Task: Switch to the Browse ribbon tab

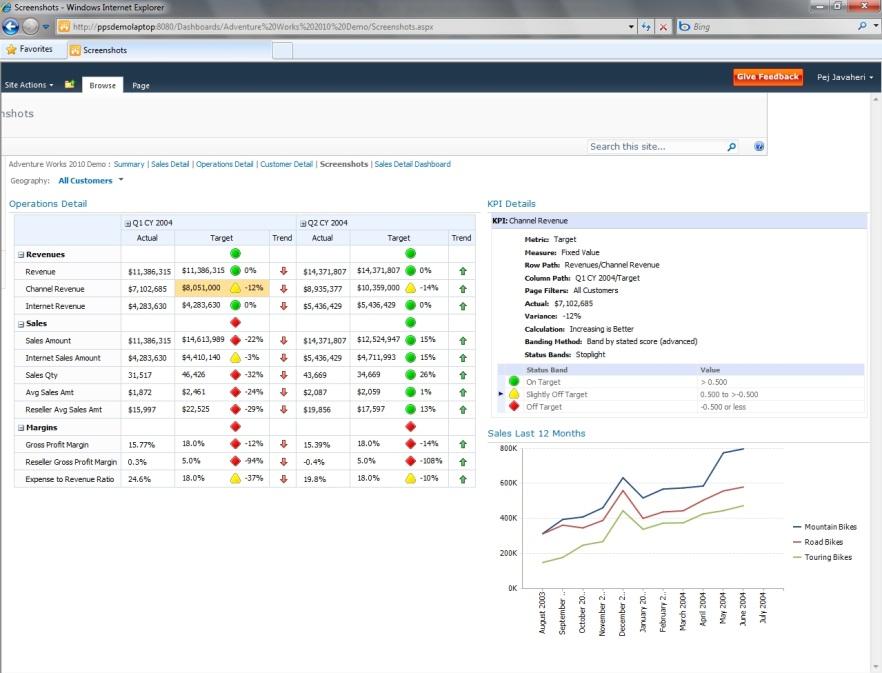Action: click(x=102, y=85)
